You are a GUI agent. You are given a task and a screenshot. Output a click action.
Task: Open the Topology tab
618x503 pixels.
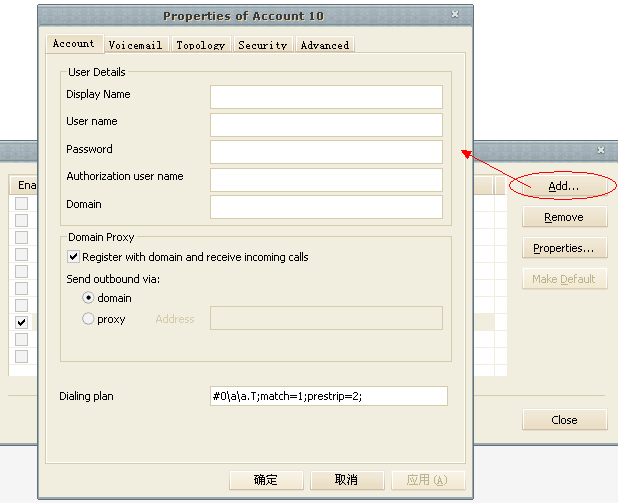click(201, 45)
